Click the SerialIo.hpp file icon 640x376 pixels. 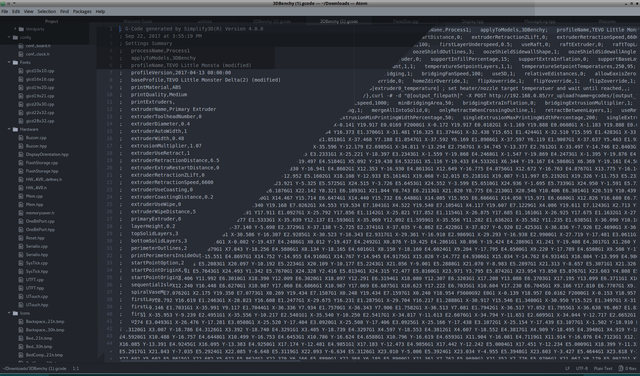(x=21, y=255)
